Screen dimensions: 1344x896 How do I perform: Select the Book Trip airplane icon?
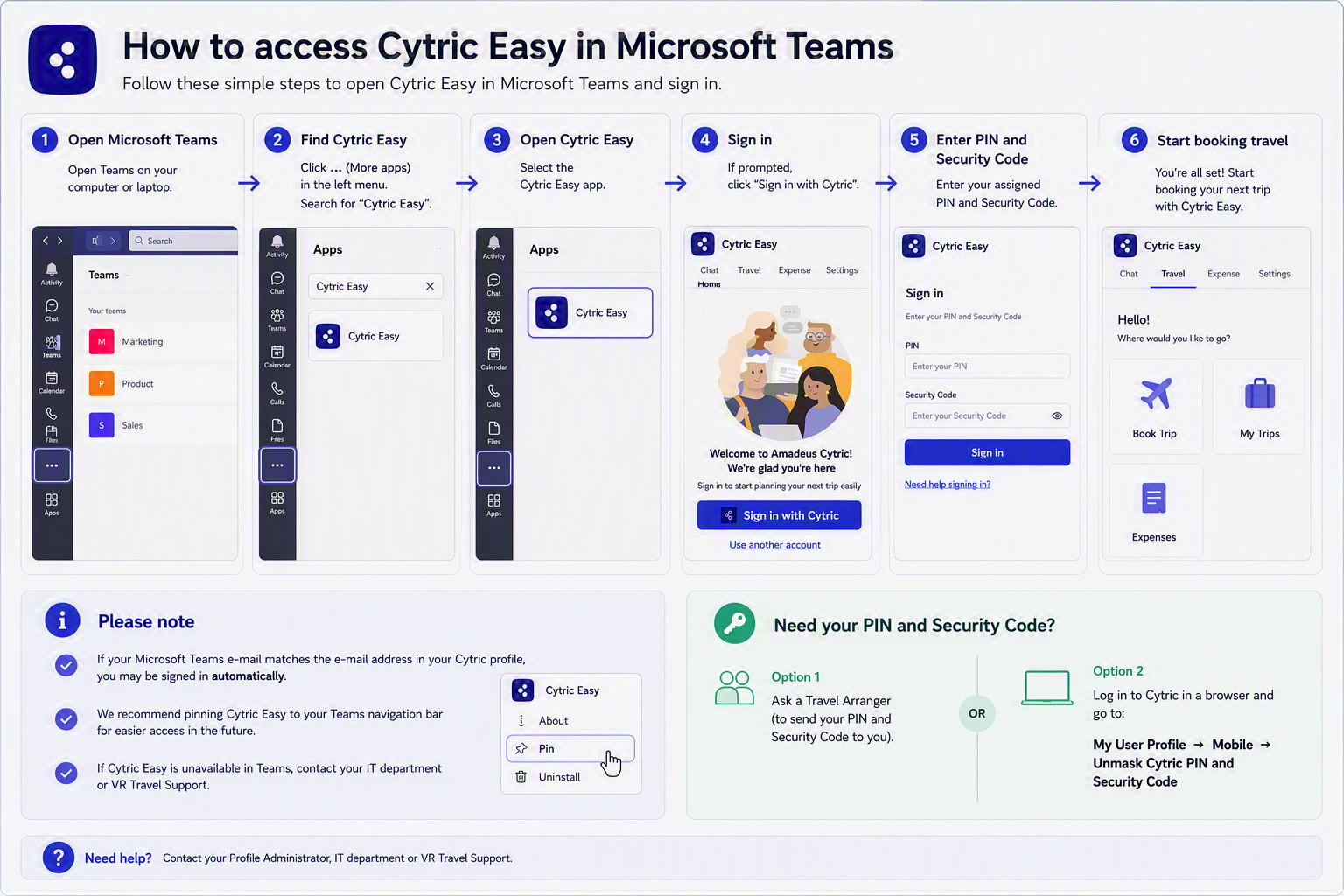point(1156,394)
